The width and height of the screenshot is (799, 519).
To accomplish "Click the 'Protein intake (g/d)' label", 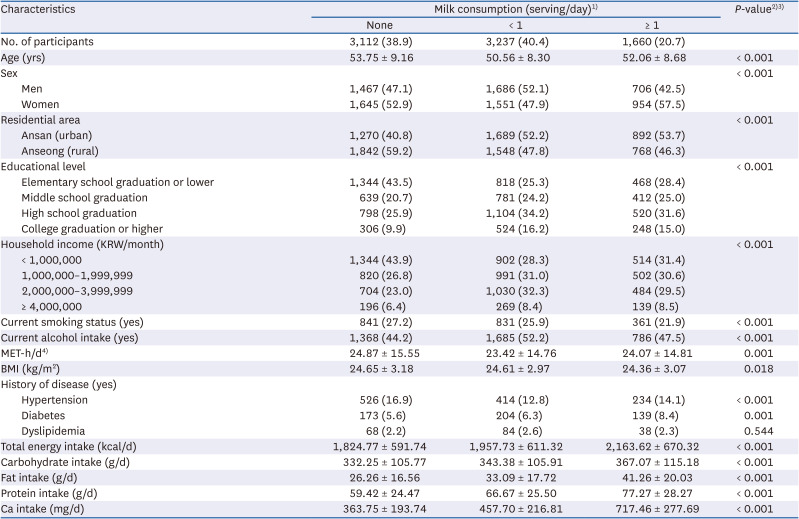I will (x=49, y=494).
